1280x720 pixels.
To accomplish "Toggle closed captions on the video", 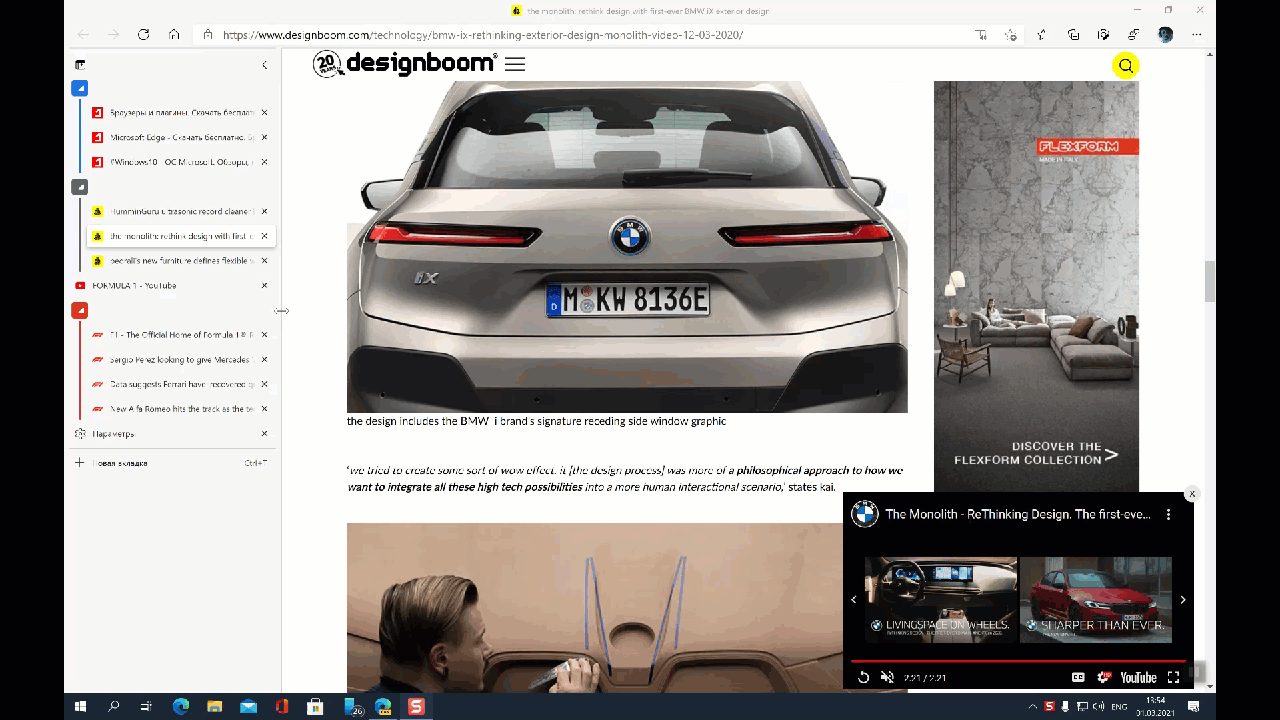I will click(1078, 677).
